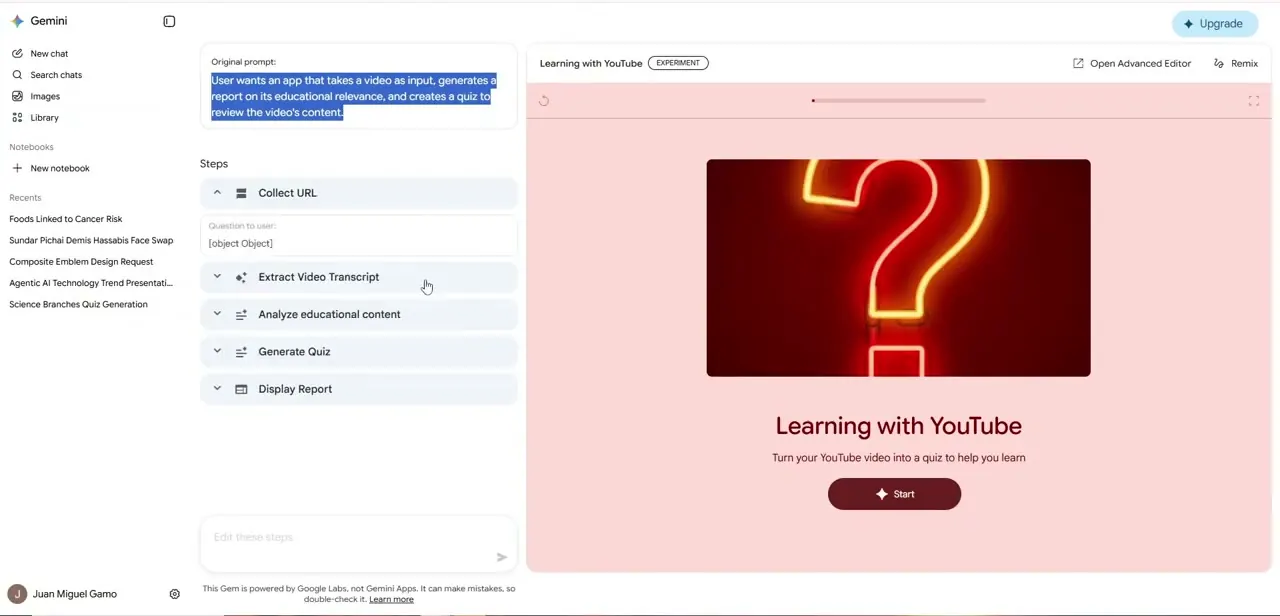Expand the Analyze educational content chevron
Image resolution: width=1280 pixels, height=616 pixels.
pos(217,314)
